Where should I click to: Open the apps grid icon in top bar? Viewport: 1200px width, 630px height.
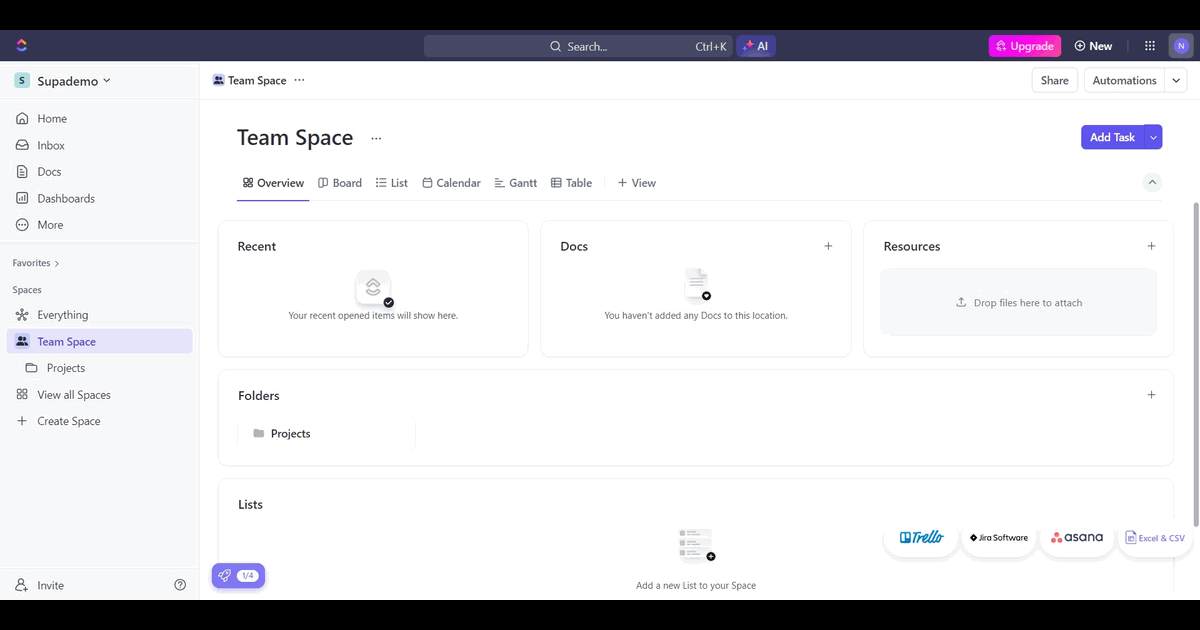click(x=1150, y=46)
